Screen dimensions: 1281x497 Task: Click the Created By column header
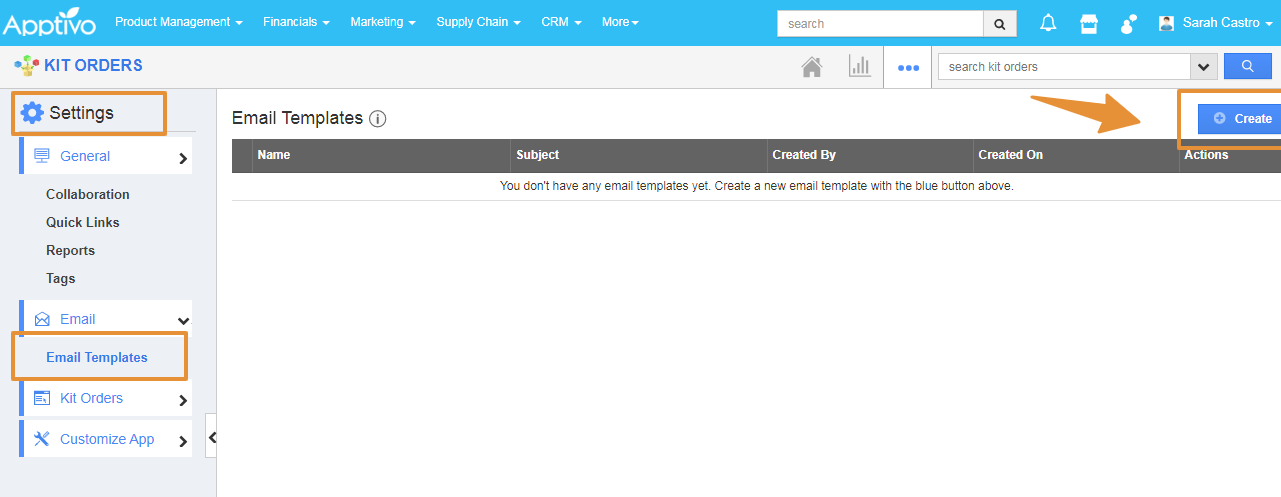(x=804, y=155)
